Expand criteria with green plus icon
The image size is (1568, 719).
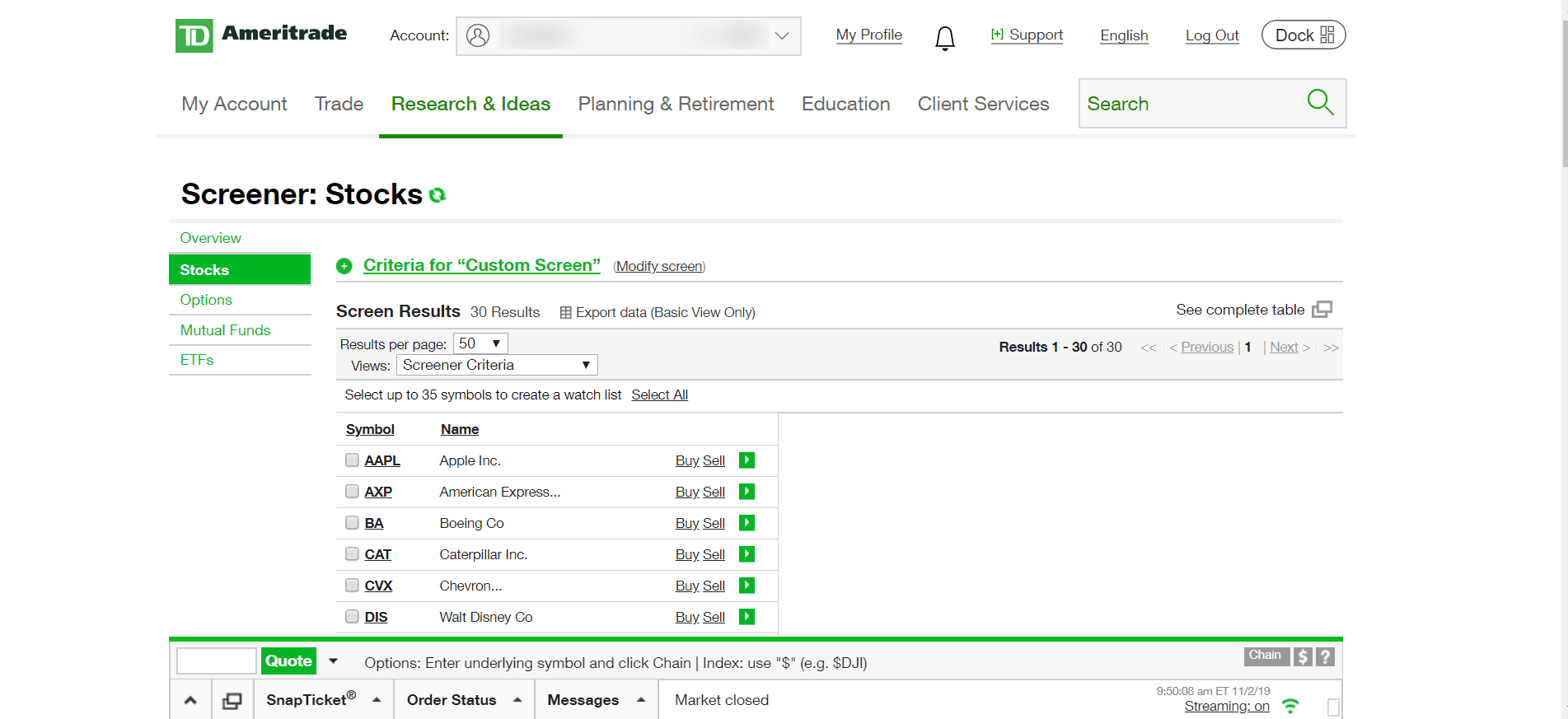[344, 266]
